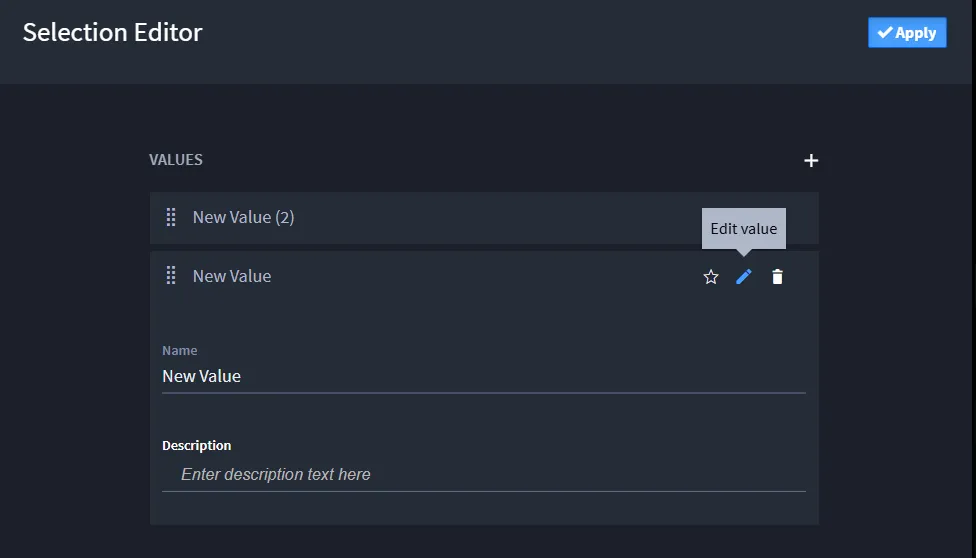Delete New Value using the trash icon
The width and height of the screenshot is (976, 558).
coord(777,277)
